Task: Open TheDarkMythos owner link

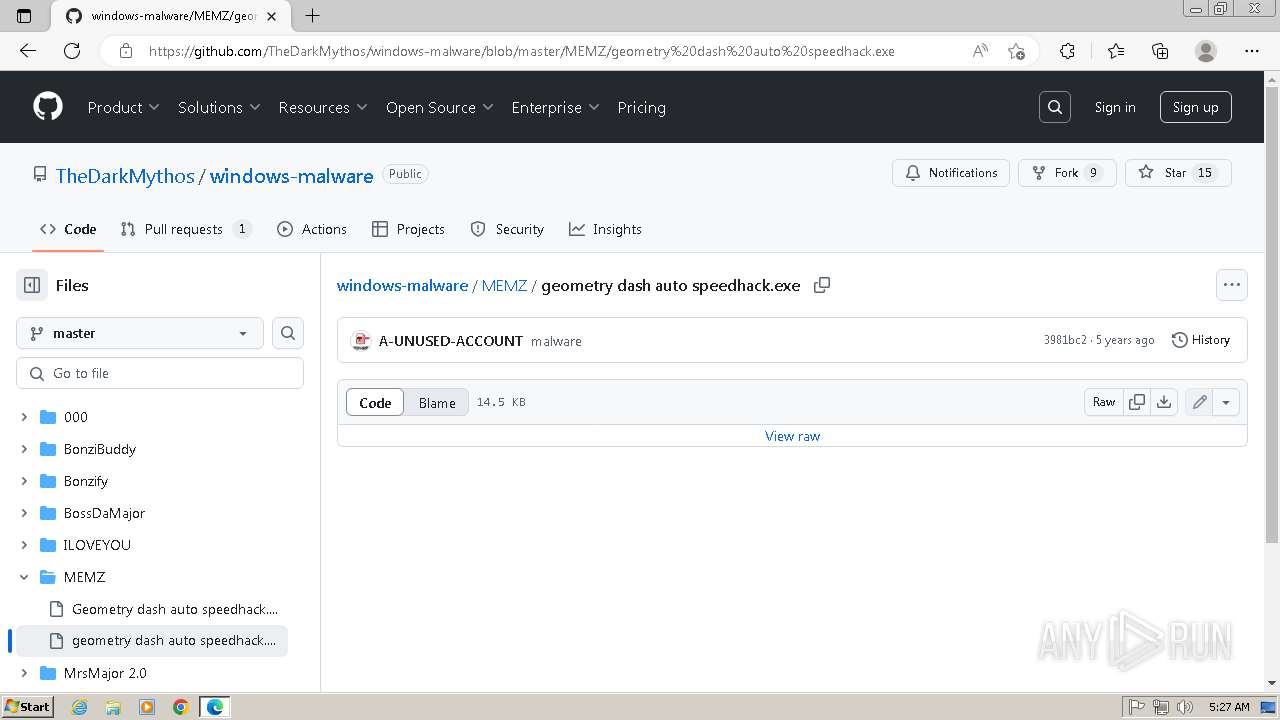Action: [x=125, y=175]
